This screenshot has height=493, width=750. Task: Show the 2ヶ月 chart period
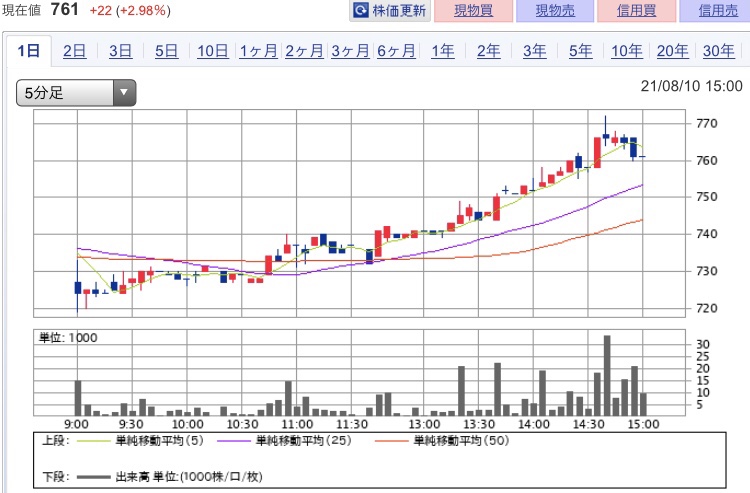[304, 50]
